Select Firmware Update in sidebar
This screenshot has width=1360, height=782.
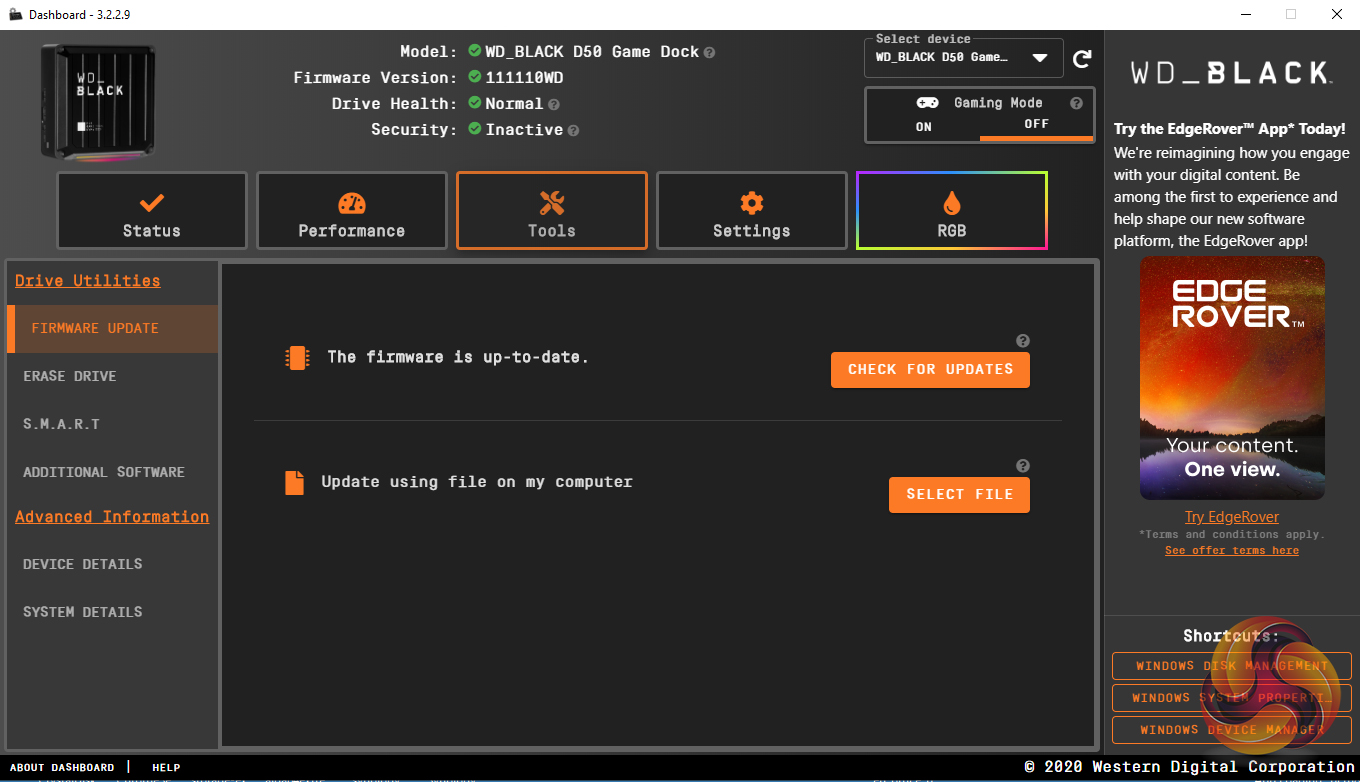(x=112, y=329)
